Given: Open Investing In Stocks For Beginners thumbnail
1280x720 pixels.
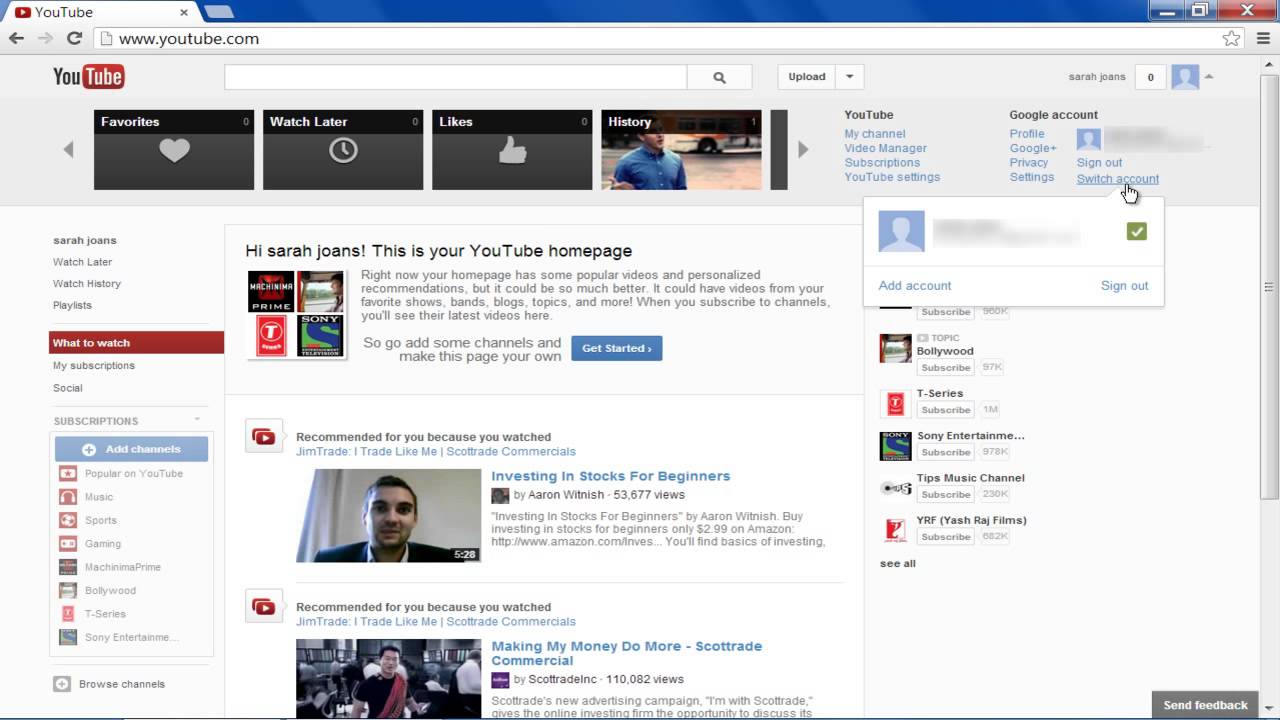Looking at the screenshot, I should 388,515.
